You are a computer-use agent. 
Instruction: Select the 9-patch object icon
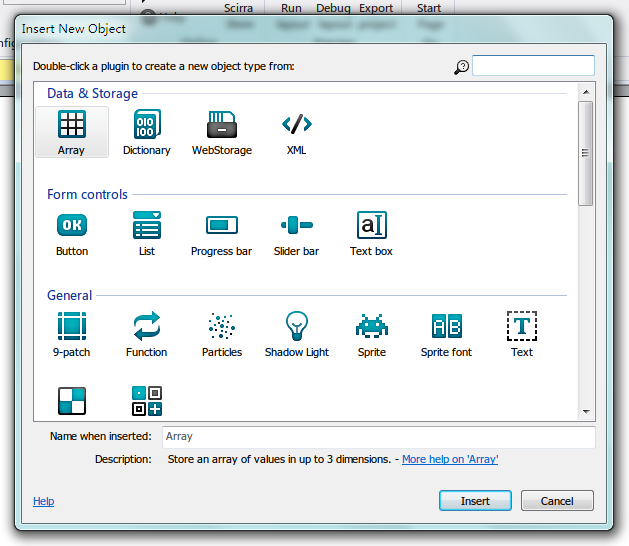[x=71, y=327]
